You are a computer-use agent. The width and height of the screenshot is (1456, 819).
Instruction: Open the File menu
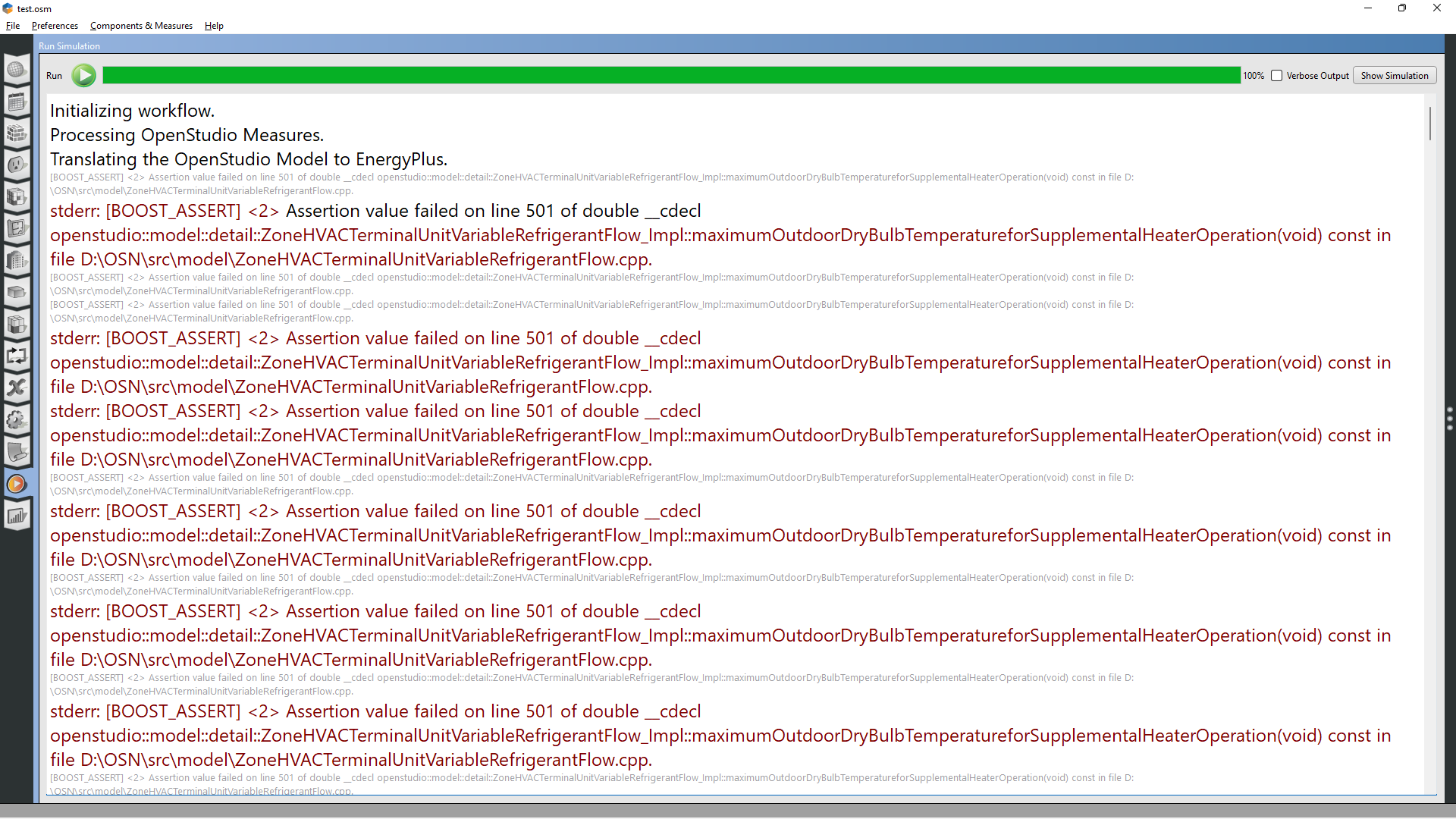(12, 25)
